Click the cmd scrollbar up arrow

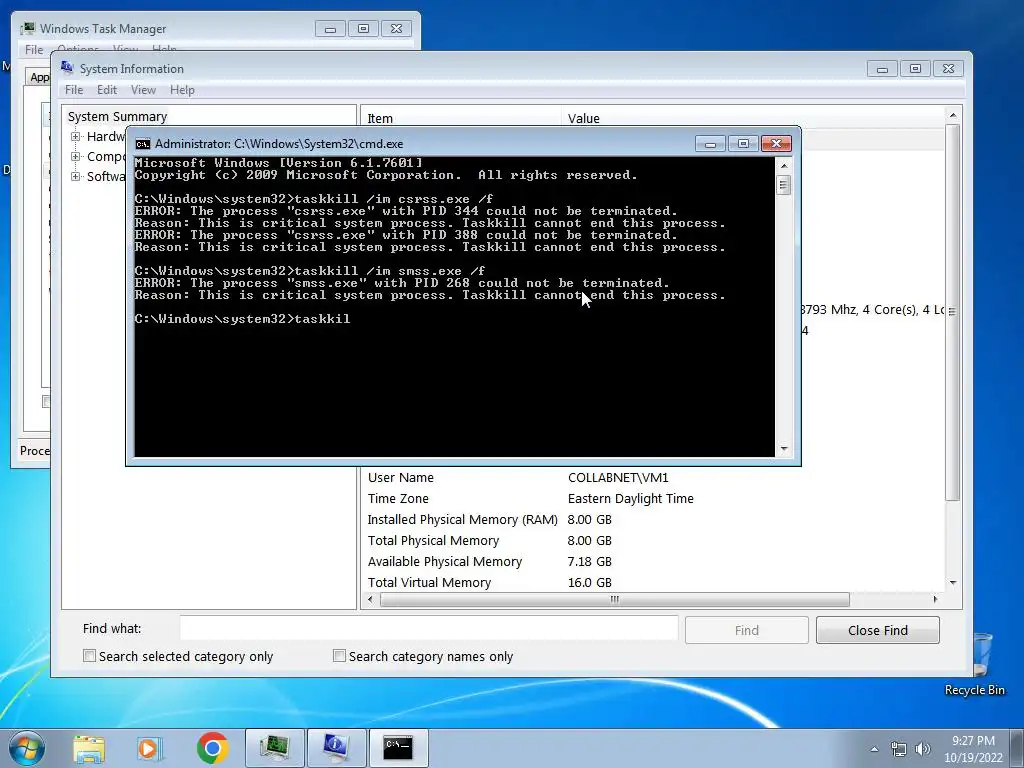coord(784,165)
